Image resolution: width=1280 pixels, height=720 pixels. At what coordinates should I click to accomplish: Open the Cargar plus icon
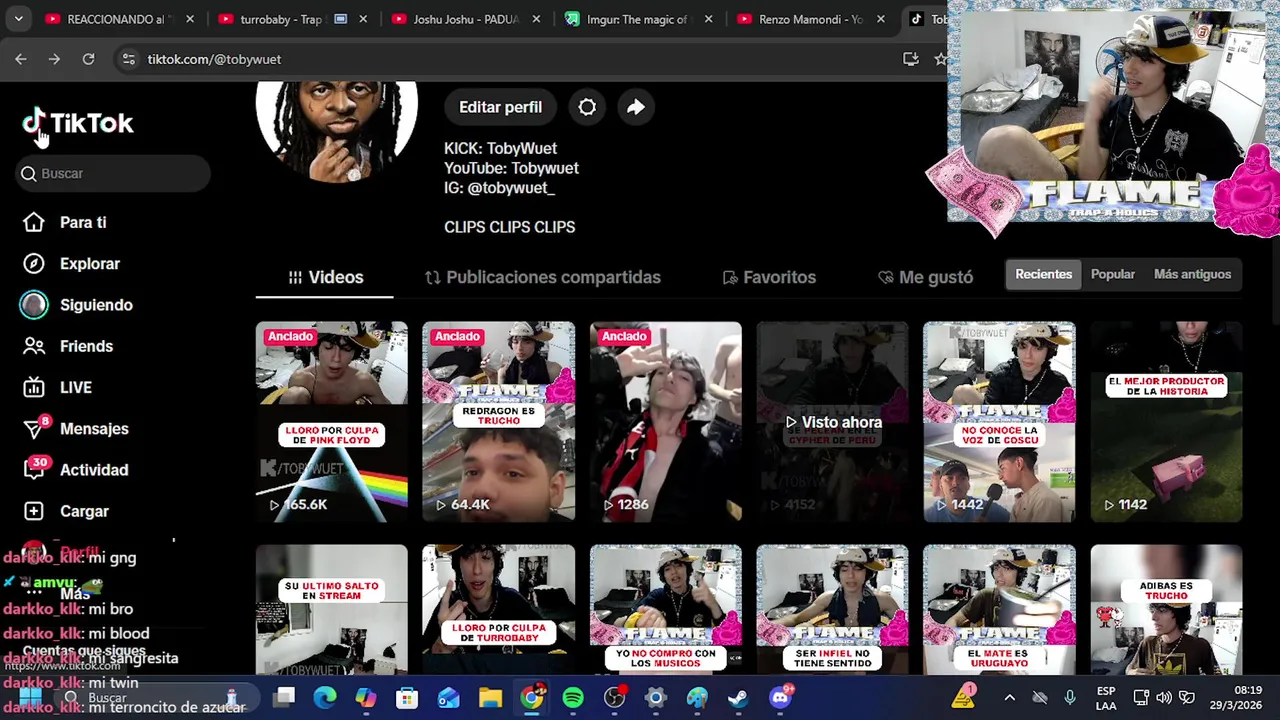tap(34, 511)
